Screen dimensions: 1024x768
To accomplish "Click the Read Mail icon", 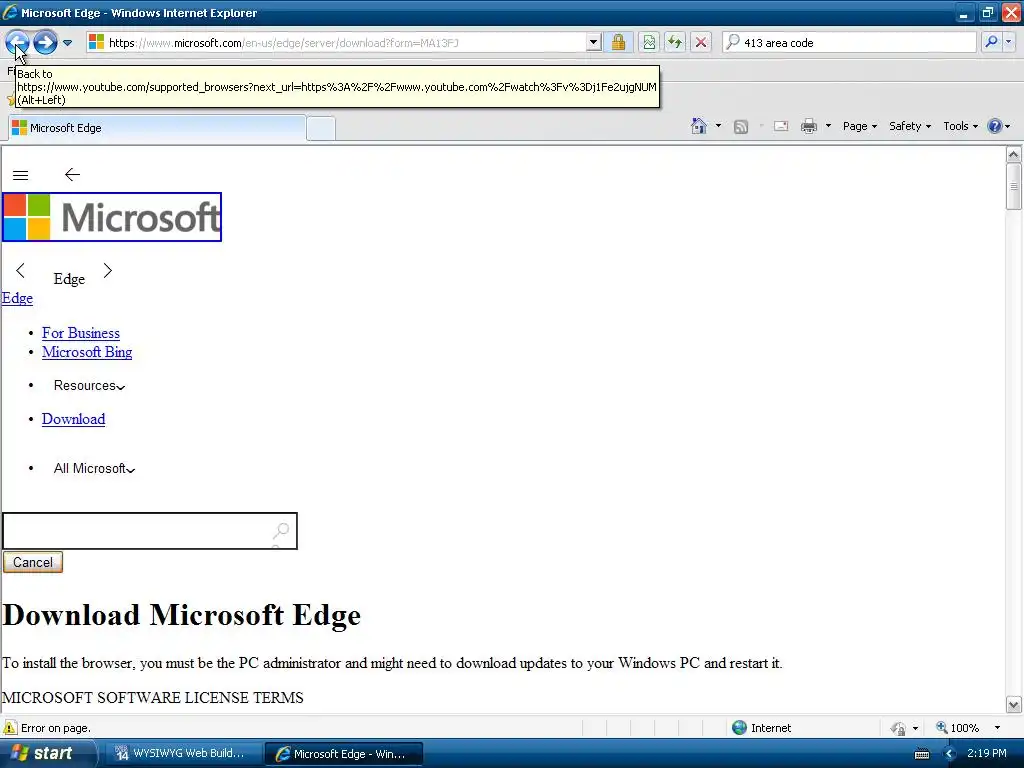I will coord(781,126).
